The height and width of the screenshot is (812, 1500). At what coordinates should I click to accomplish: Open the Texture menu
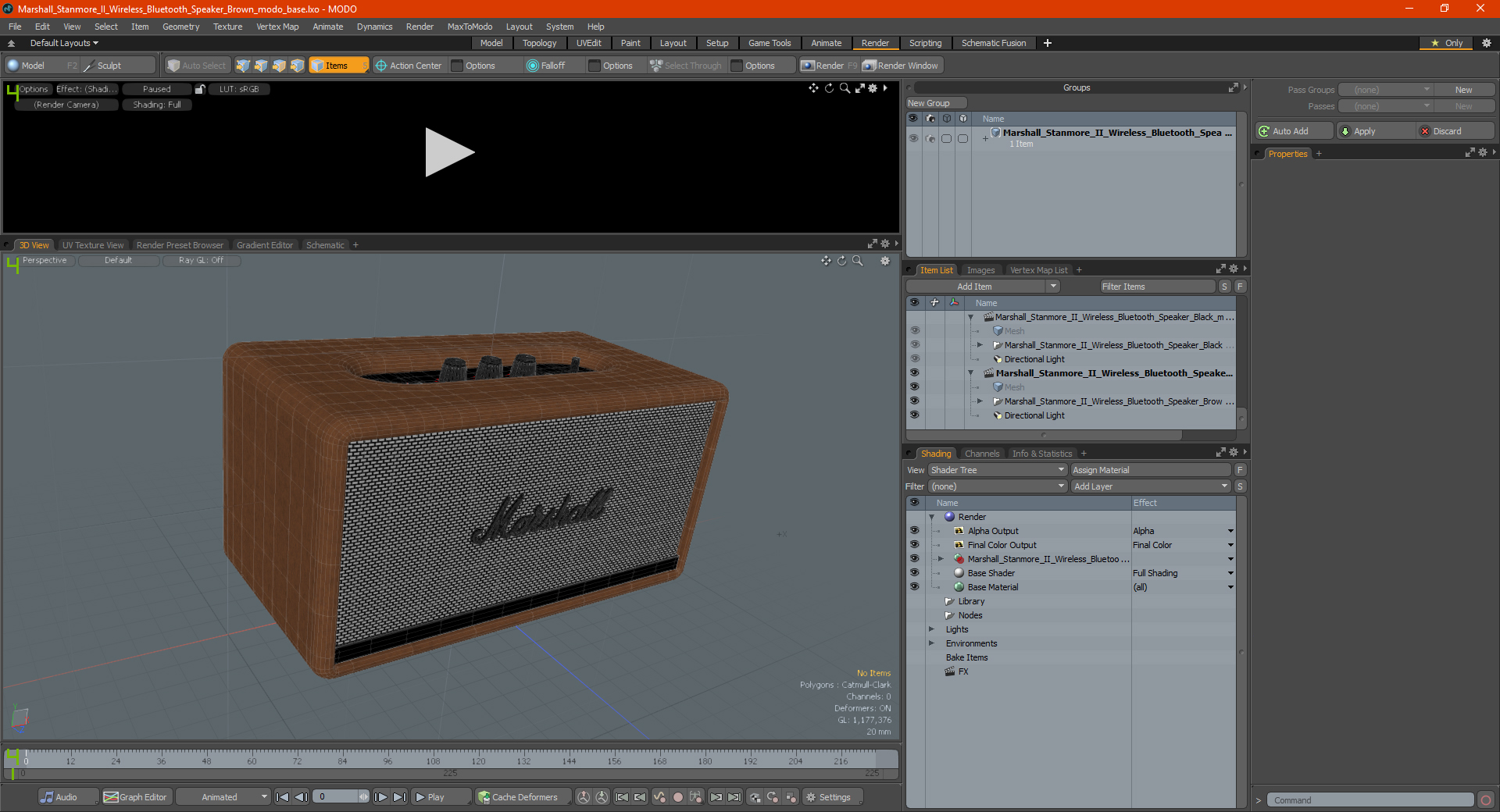pos(228,27)
